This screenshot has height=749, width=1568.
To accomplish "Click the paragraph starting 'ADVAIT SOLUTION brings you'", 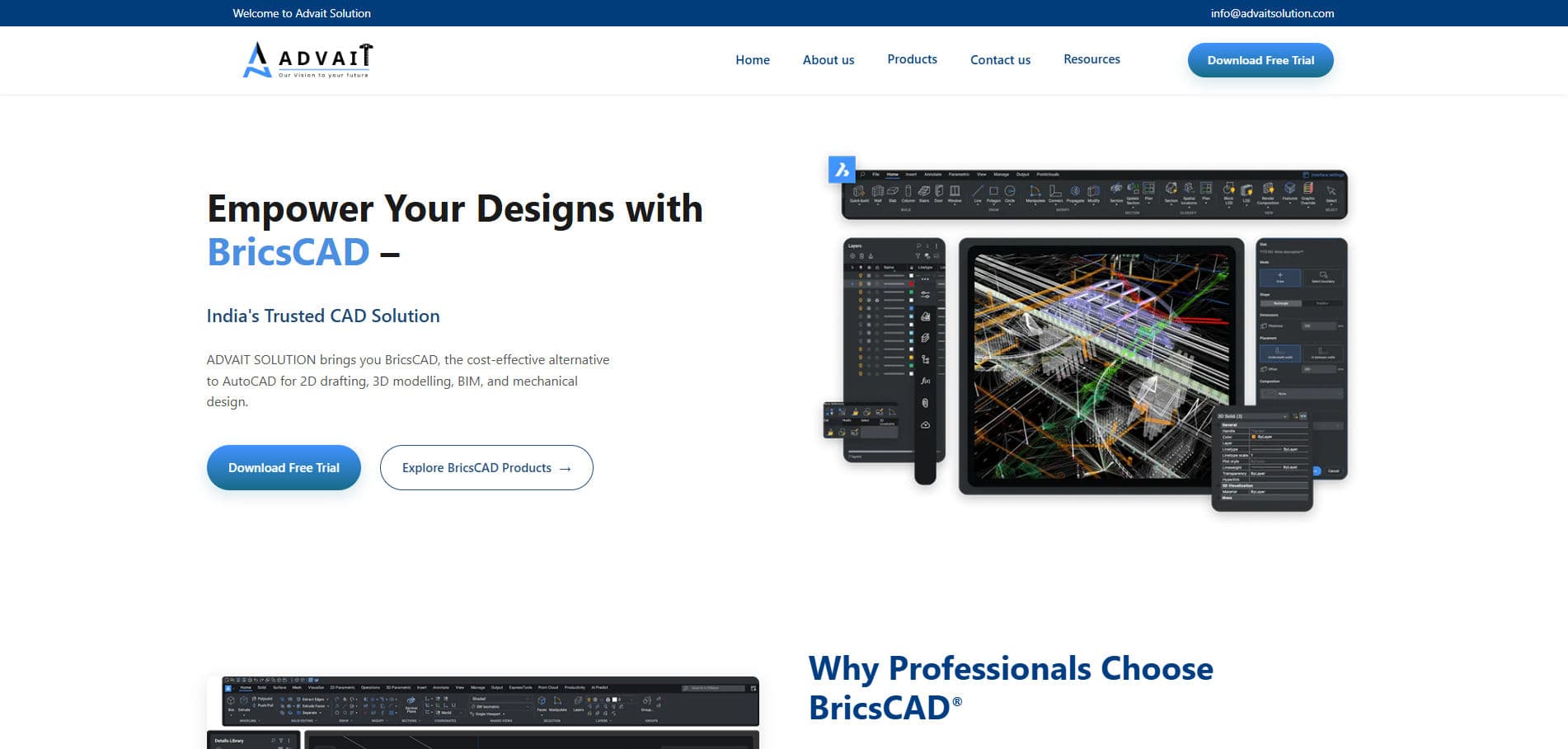I will tap(408, 381).
